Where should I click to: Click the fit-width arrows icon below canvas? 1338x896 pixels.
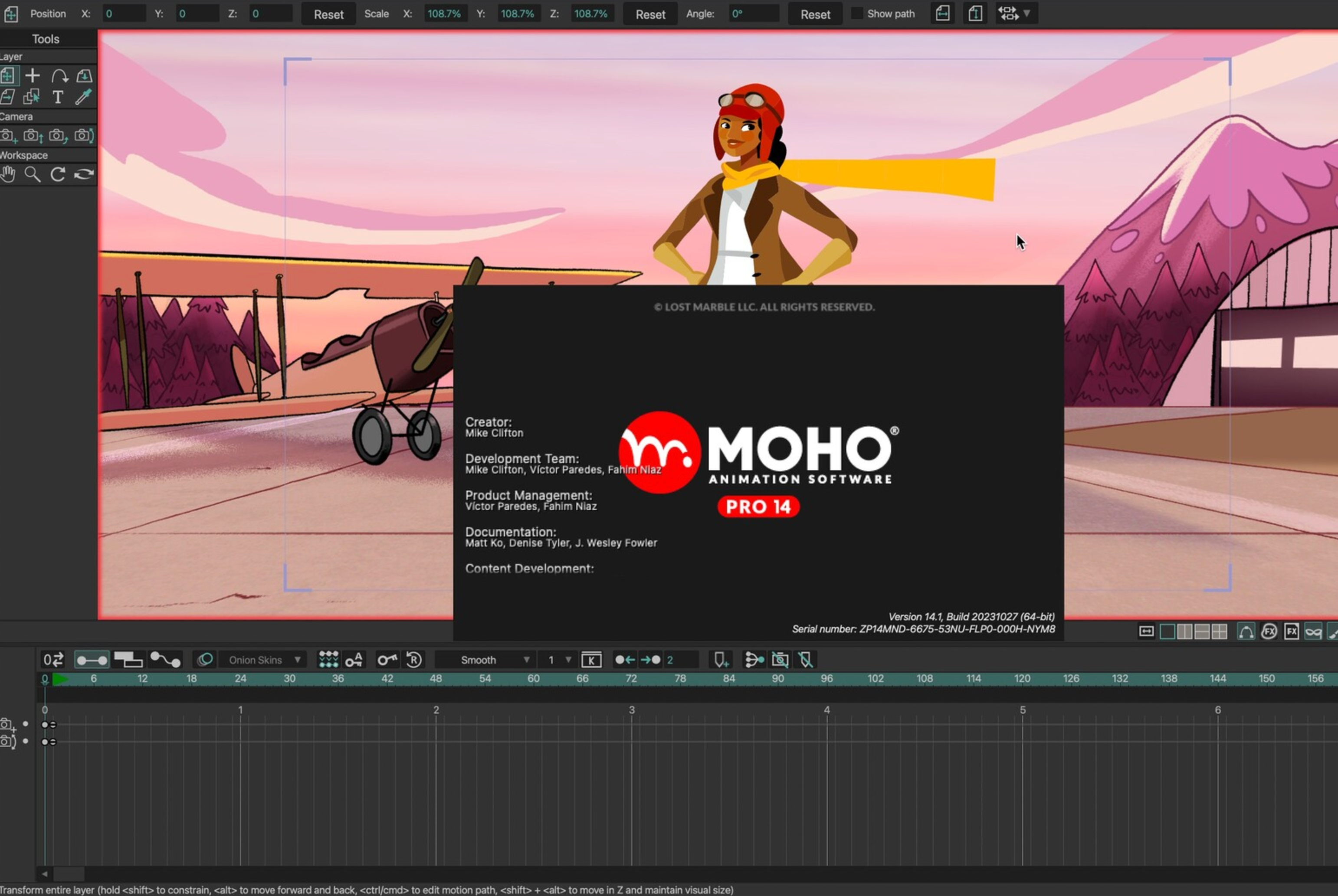pyautogui.click(x=1146, y=631)
